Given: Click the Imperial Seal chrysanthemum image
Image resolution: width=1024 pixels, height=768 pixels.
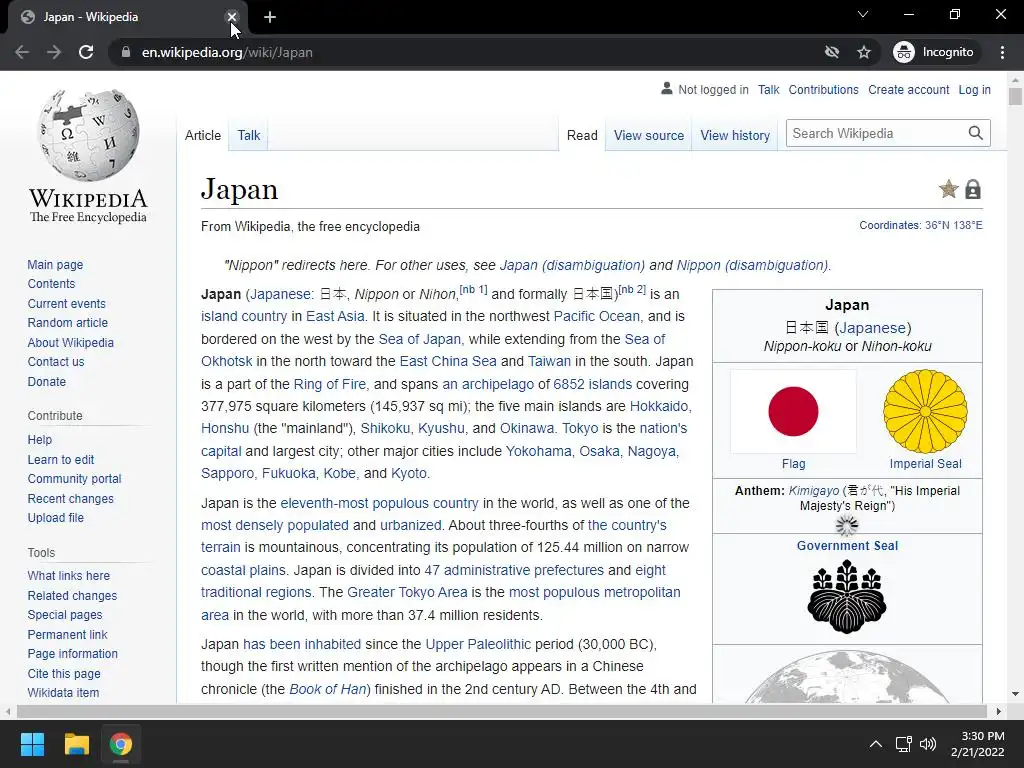Looking at the screenshot, I should [925, 411].
